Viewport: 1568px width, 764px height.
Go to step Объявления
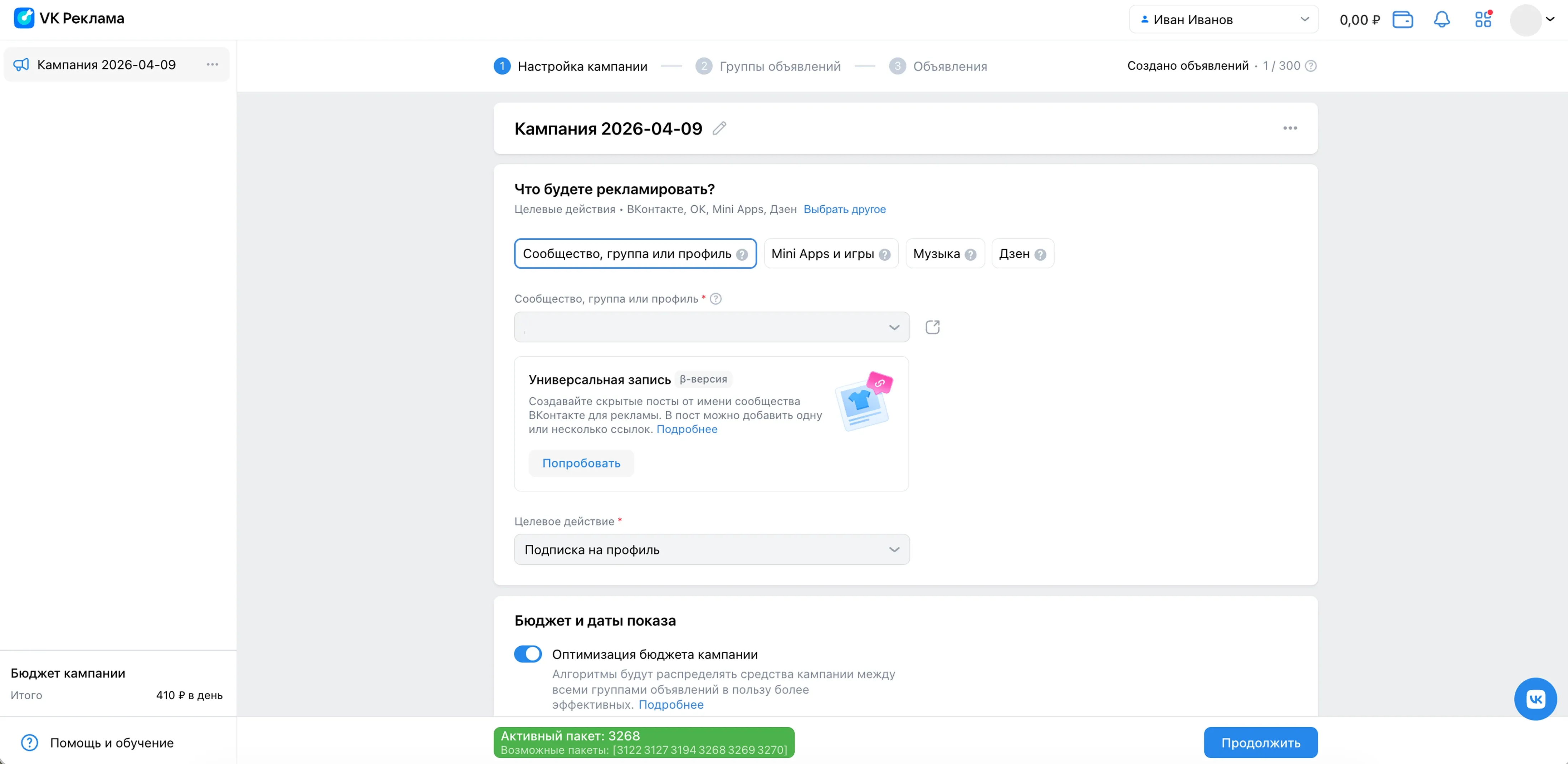(938, 66)
